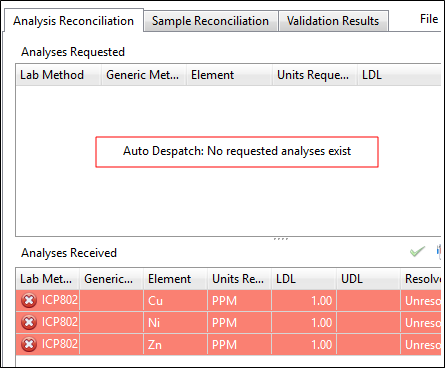Click the red error icon in Zn row
This screenshot has height=368, width=445.
[29, 344]
